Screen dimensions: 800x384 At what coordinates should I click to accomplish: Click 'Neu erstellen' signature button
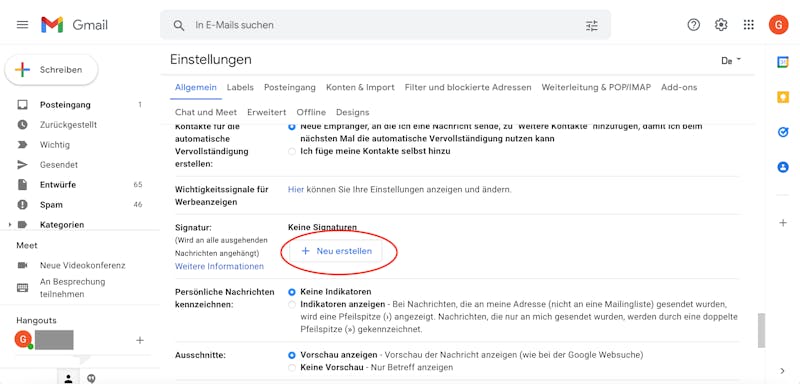(x=336, y=251)
